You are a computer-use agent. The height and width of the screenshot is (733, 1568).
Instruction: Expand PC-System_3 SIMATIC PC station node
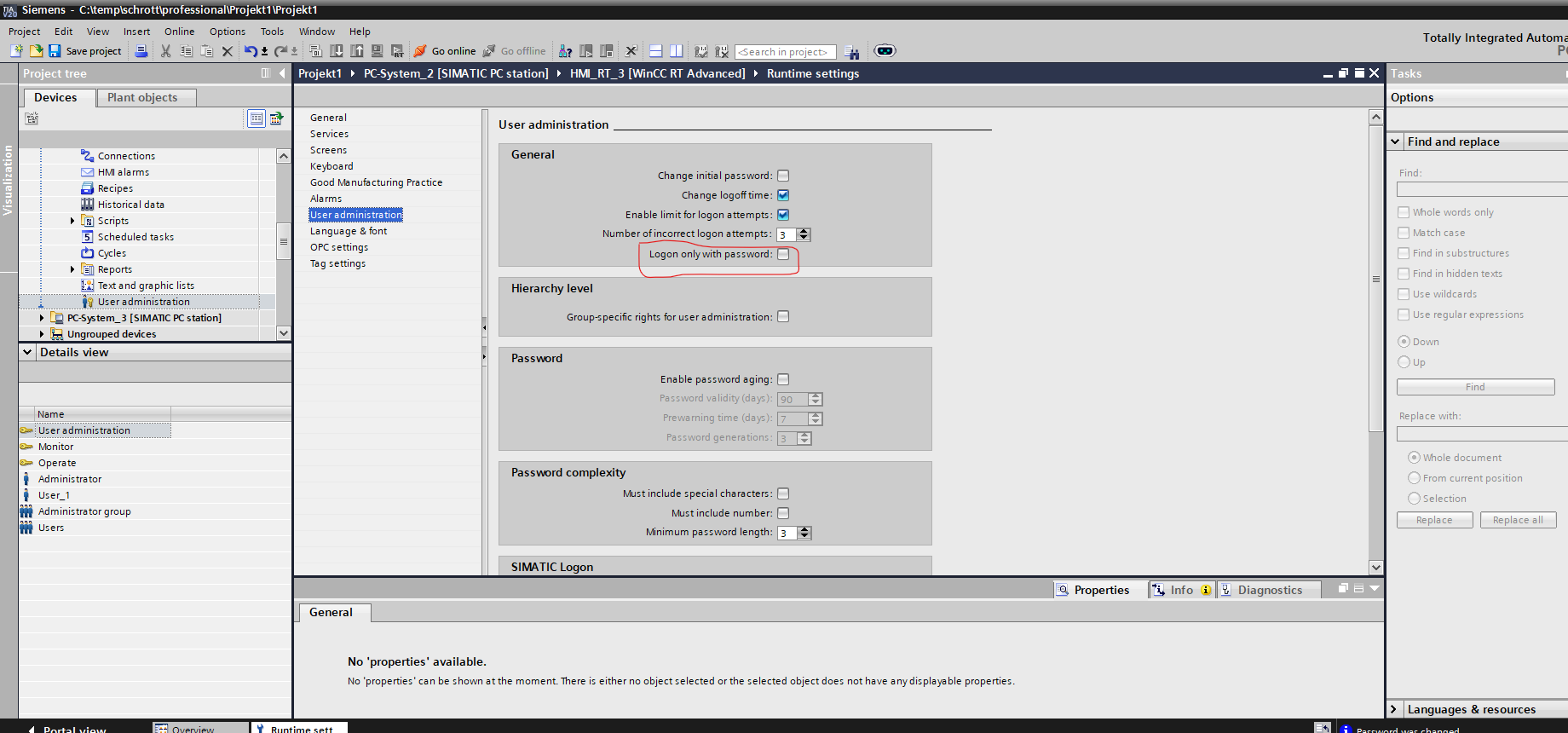pyautogui.click(x=42, y=318)
